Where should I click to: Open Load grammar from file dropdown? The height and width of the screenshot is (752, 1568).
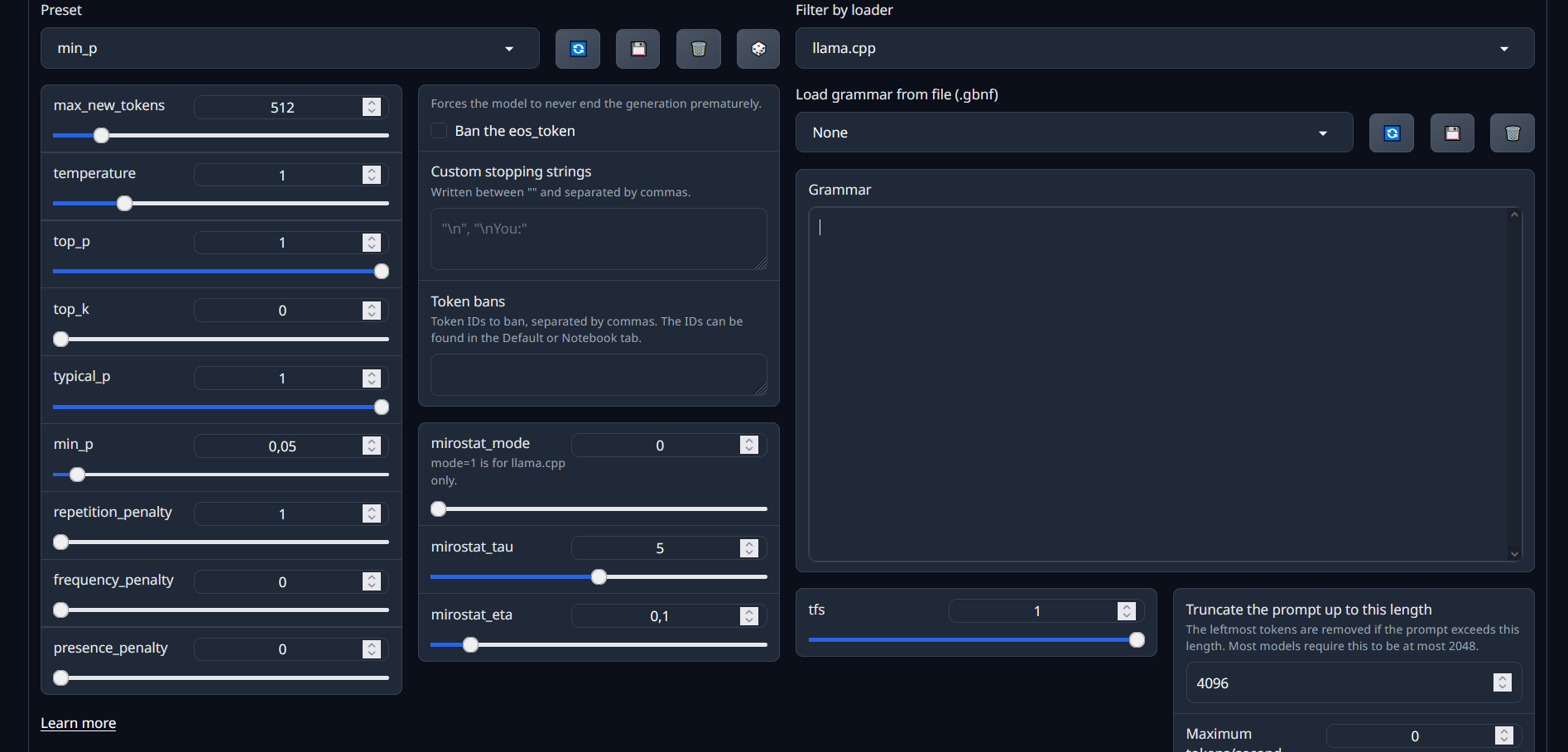click(1075, 133)
